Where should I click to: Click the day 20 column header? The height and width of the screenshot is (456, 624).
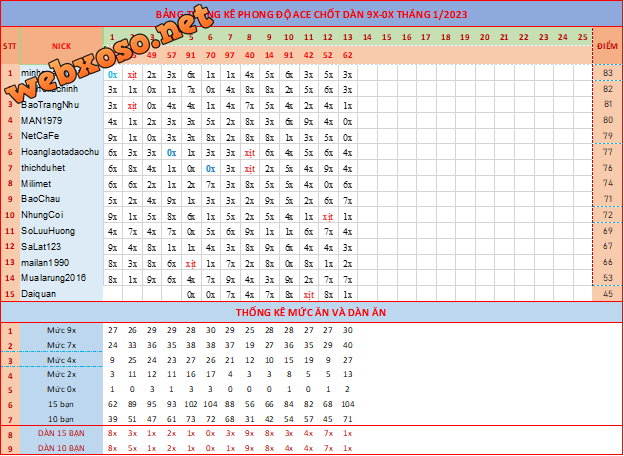[x=484, y=37]
